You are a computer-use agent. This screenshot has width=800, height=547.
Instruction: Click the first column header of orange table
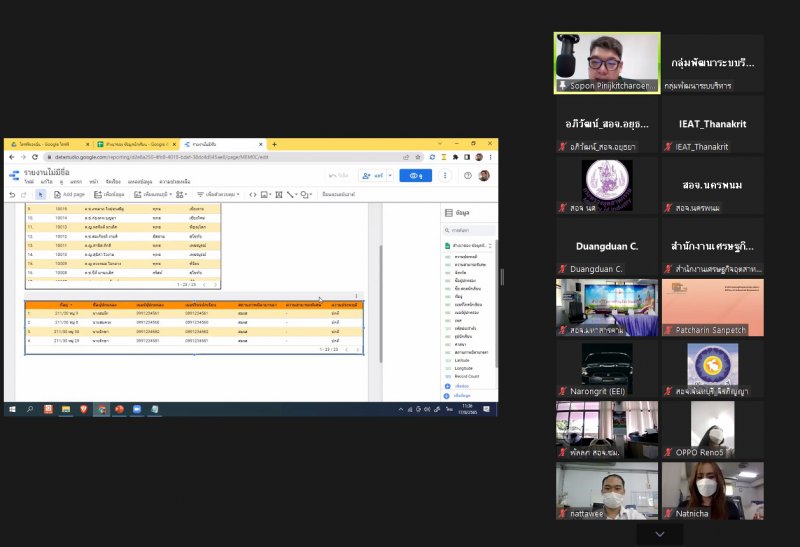pos(65,305)
